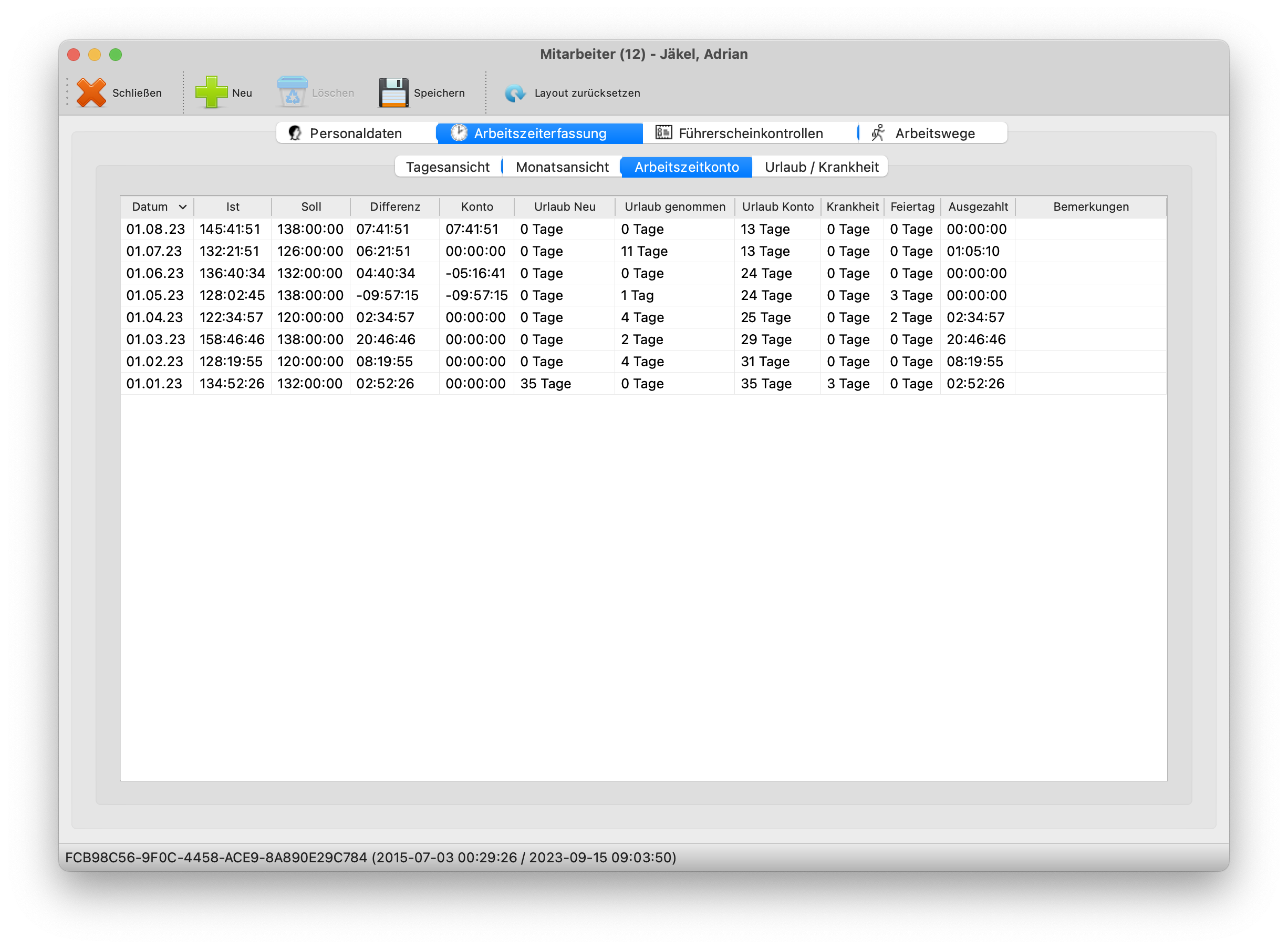Click the Konto column header
1288x949 pixels.
(476, 207)
